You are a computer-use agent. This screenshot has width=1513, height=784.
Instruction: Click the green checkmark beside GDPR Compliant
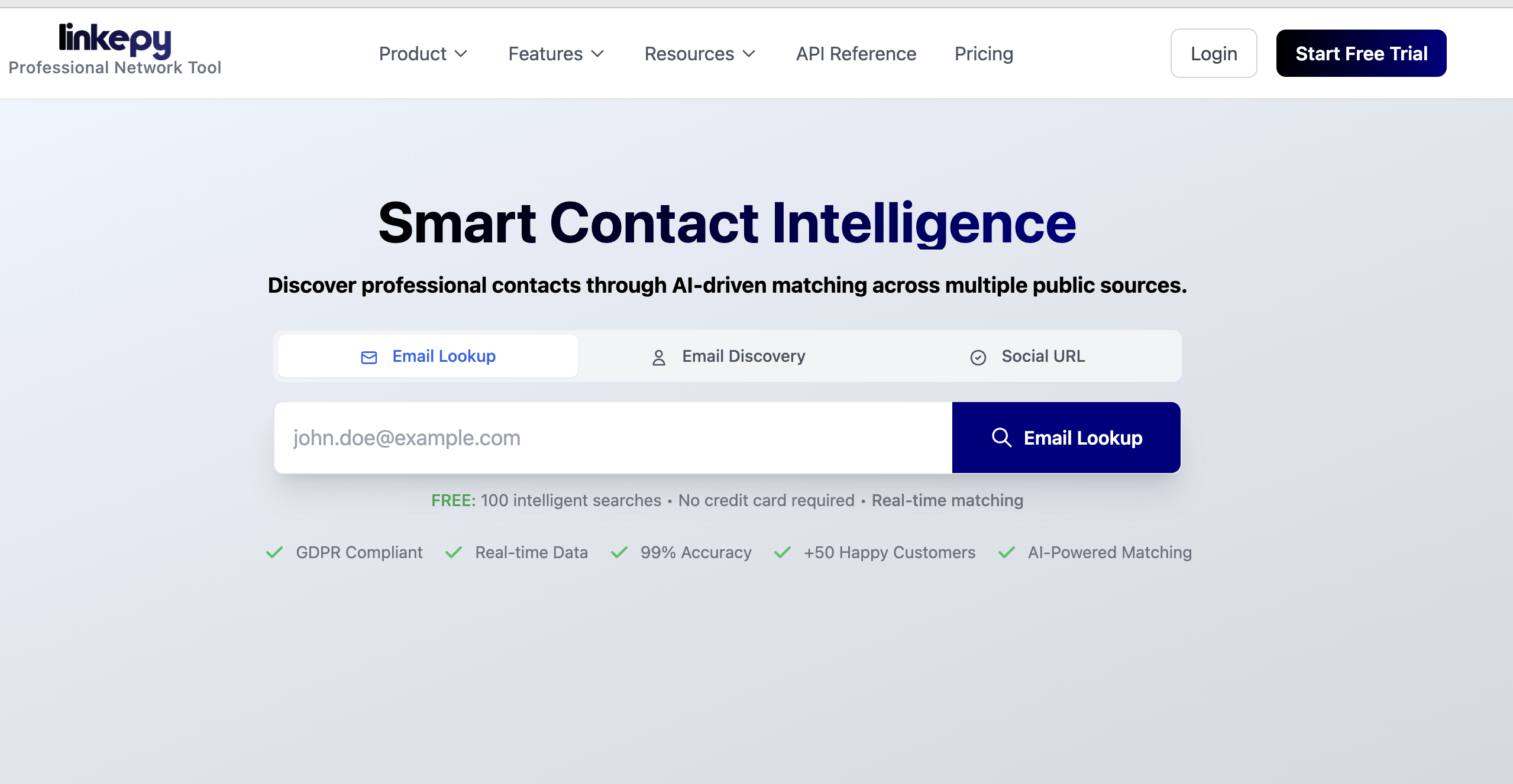click(x=274, y=552)
